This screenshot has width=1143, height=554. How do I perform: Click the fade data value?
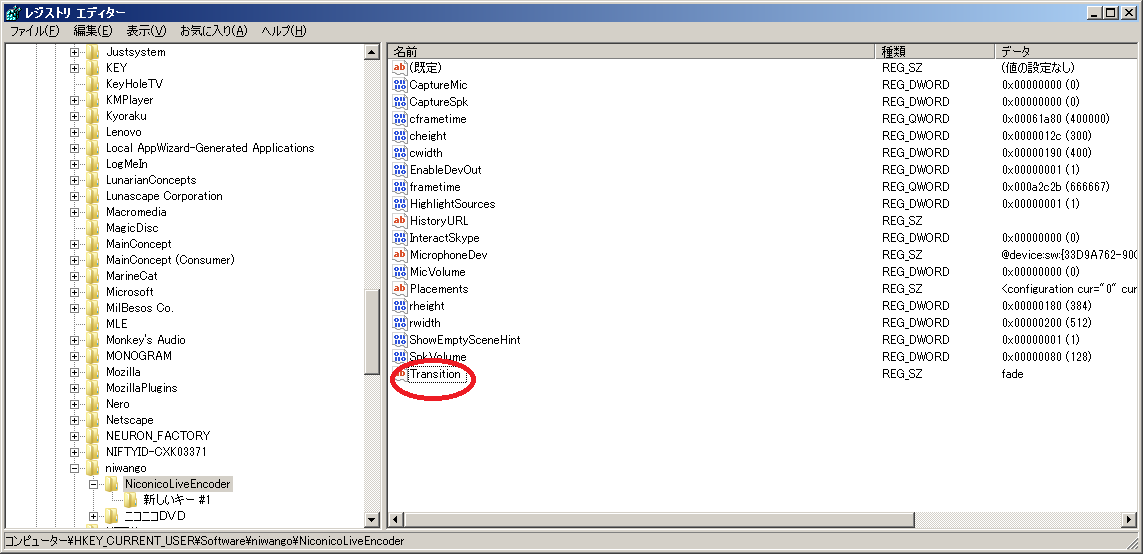point(1013,374)
